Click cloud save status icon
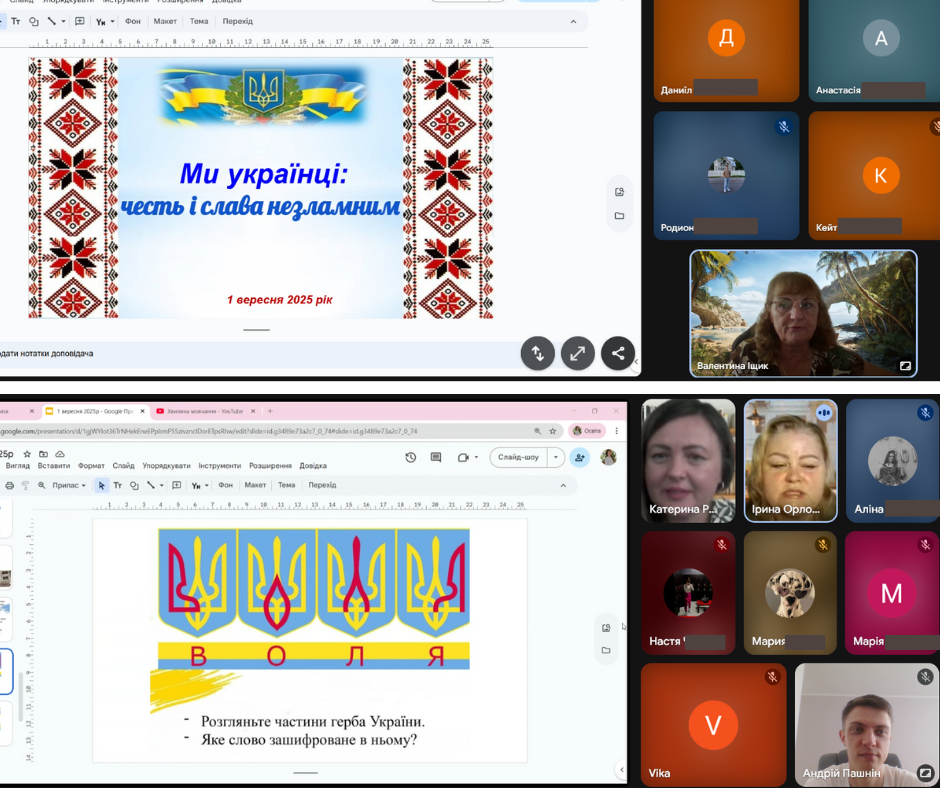Viewport: 940px width, 788px height. pos(60,454)
